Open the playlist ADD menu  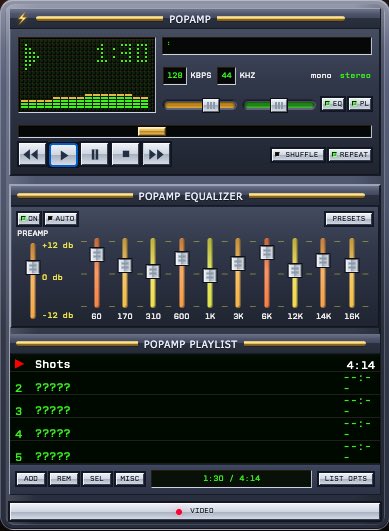tap(31, 479)
